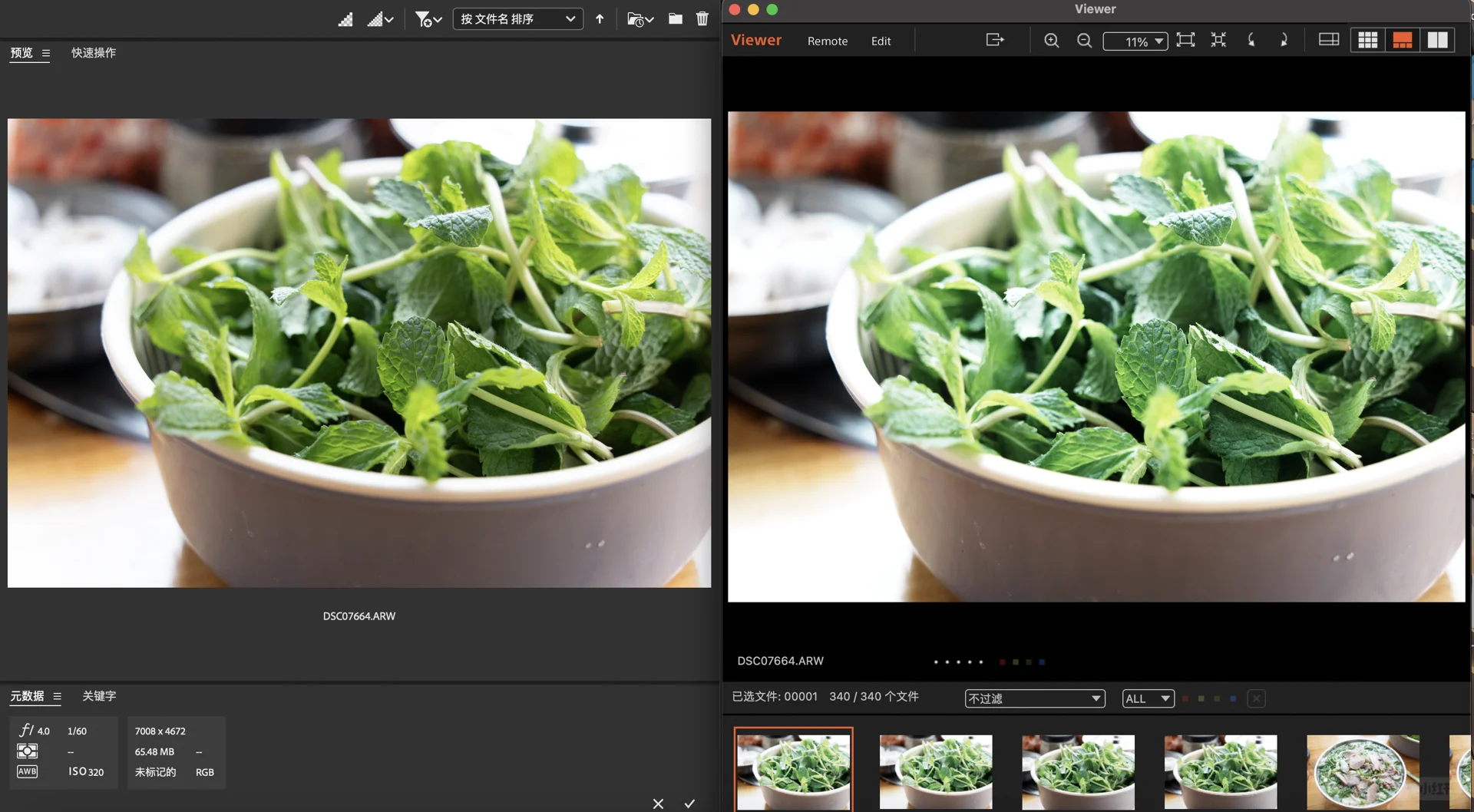
Task: Apply metadata changes with the checkmark
Action: pos(689,803)
